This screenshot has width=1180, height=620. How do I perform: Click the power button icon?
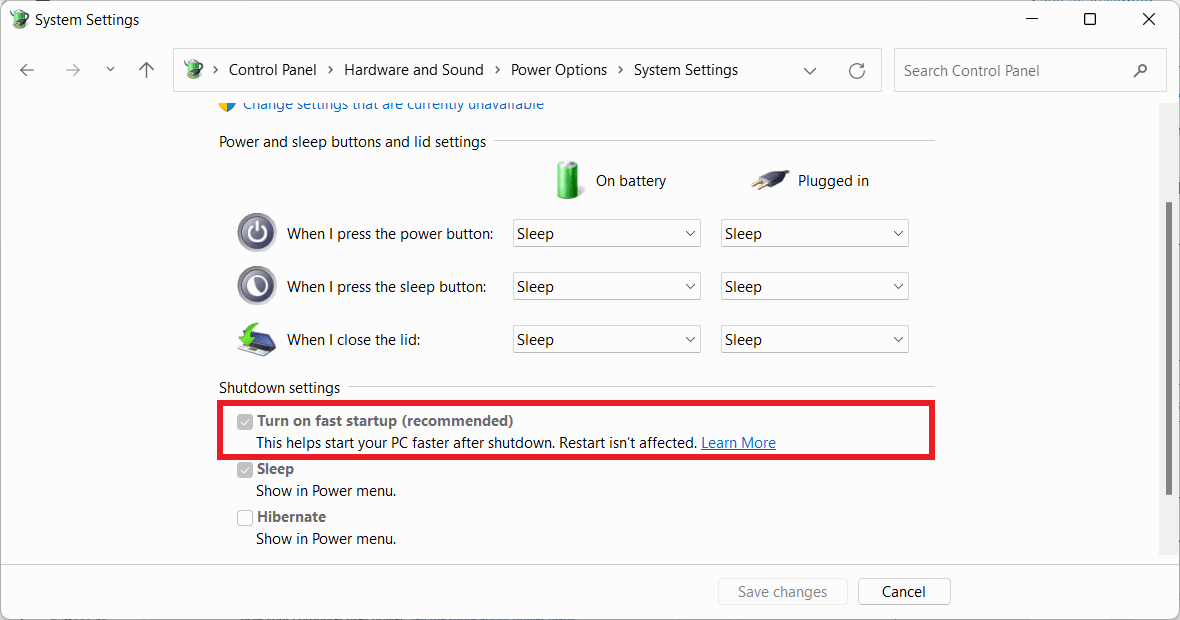tap(256, 233)
